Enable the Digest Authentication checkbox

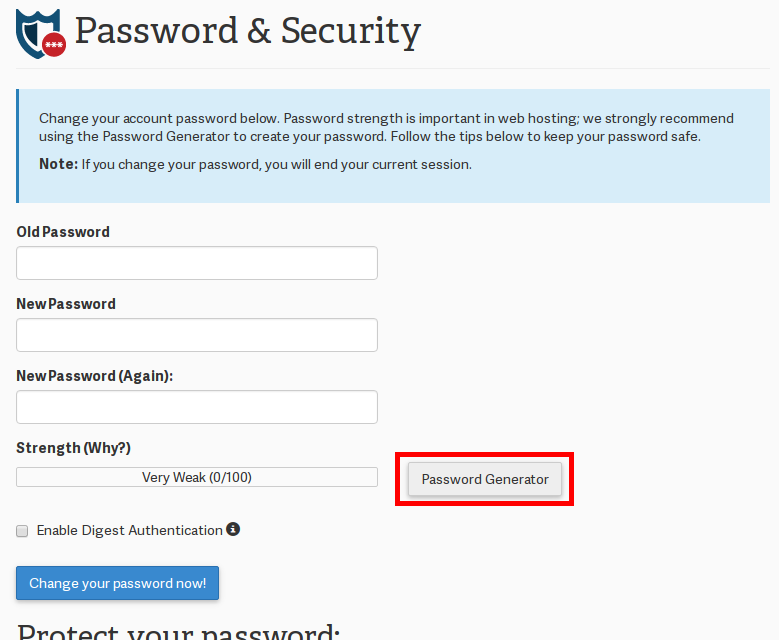pos(22,531)
